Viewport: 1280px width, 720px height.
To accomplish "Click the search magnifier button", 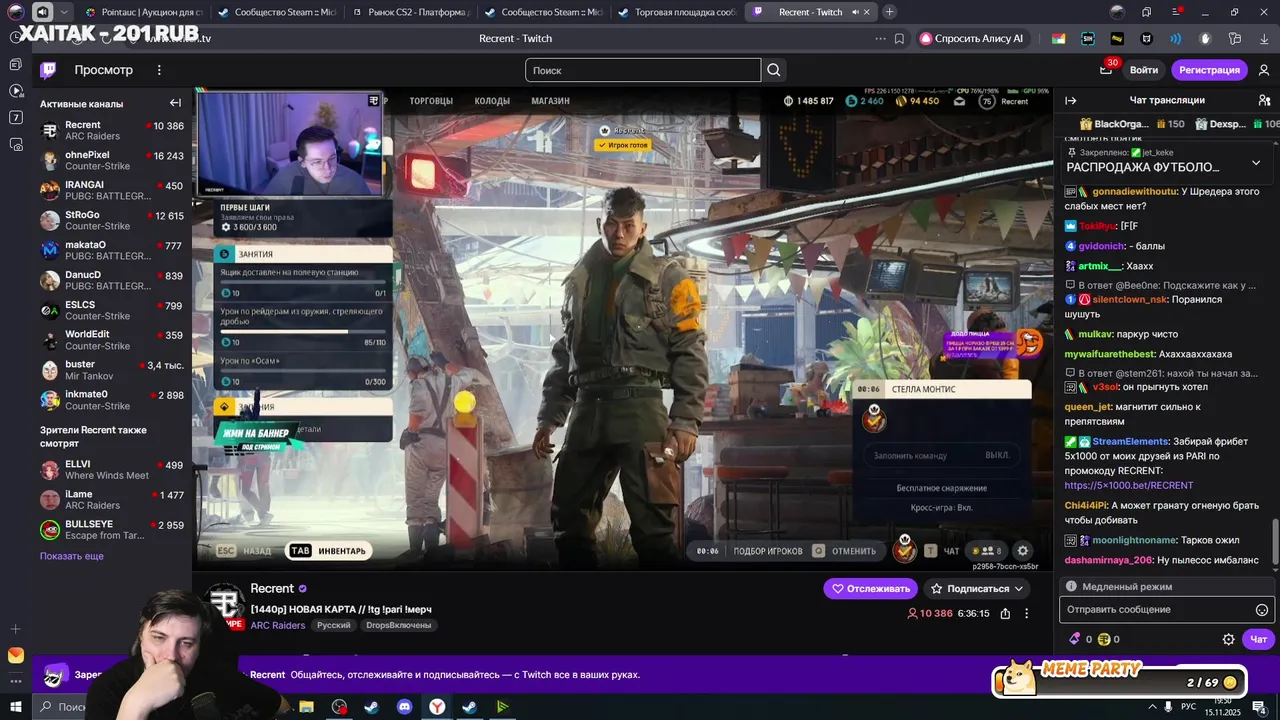I will tap(774, 70).
